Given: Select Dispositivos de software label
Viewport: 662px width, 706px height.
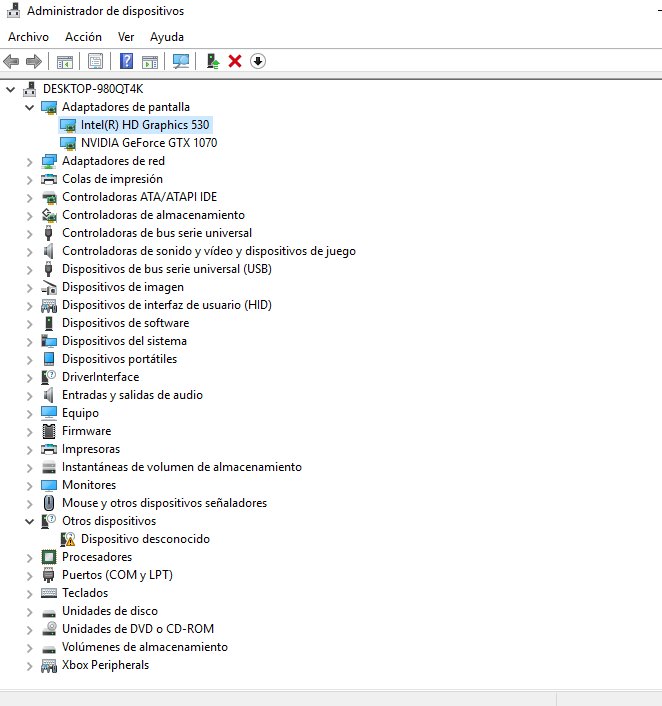Looking at the screenshot, I should pos(126,323).
